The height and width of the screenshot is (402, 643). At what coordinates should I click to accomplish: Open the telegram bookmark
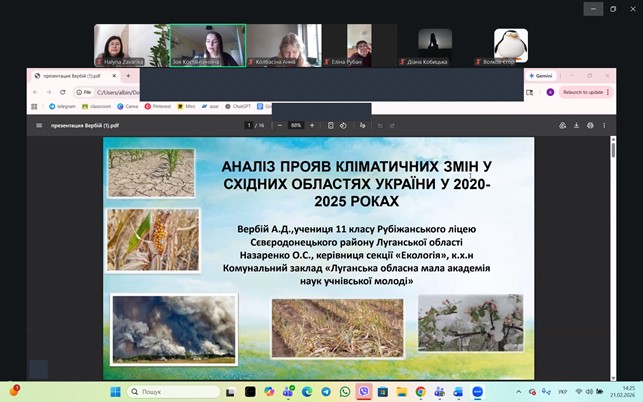pos(62,106)
